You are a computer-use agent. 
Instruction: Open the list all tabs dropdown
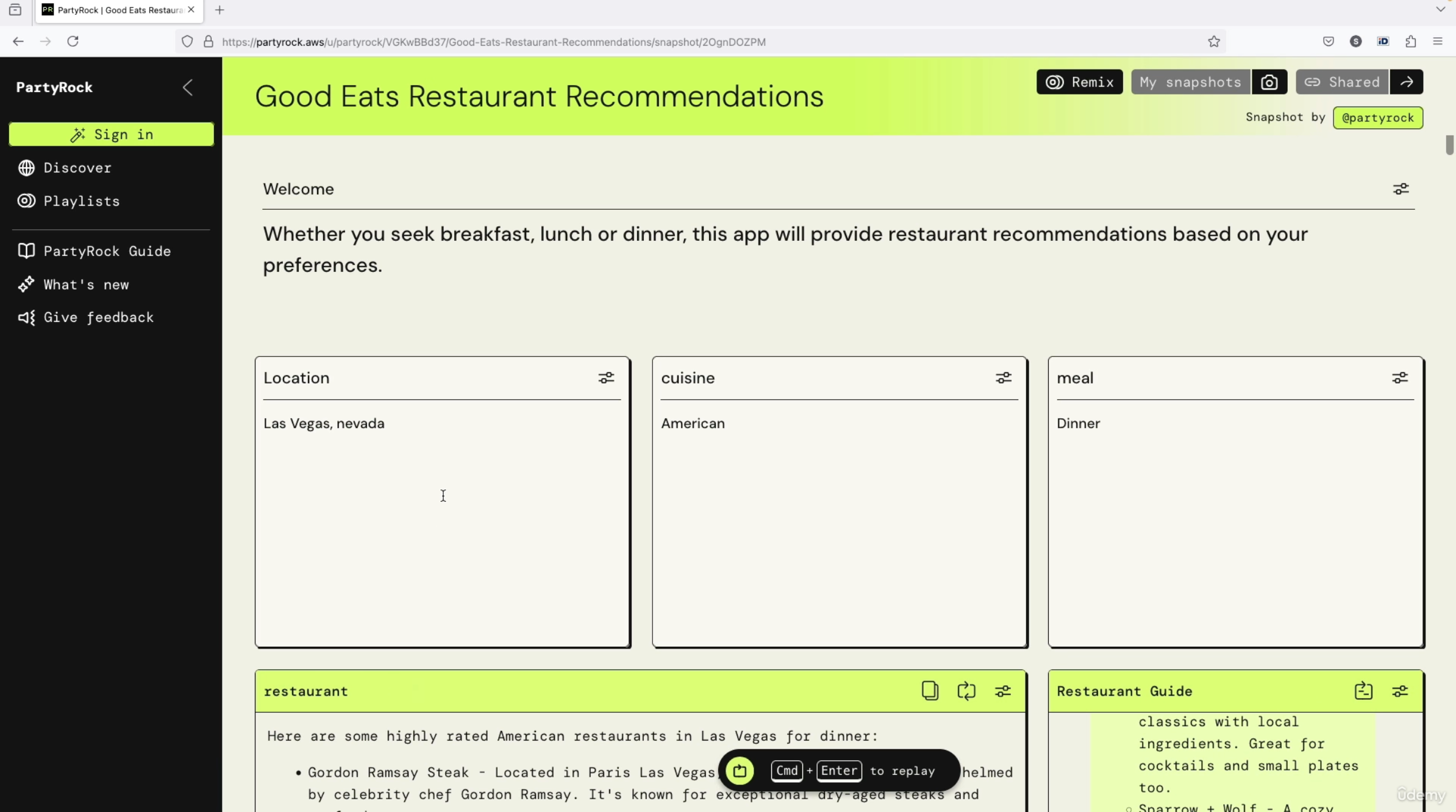pos(1441,10)
